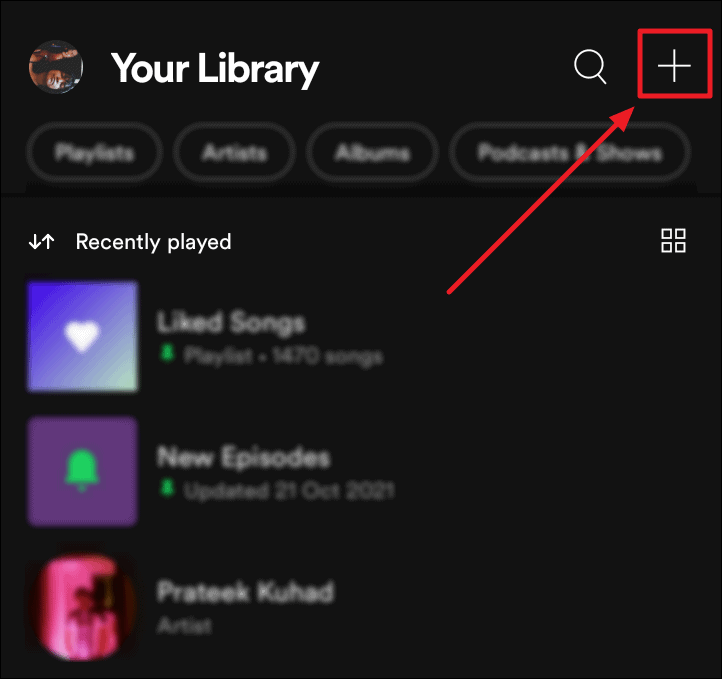This screenshot has width=722, height=679.
Task: Select the Prateek Kuhad artist name
Action: [x=245, y=592]
